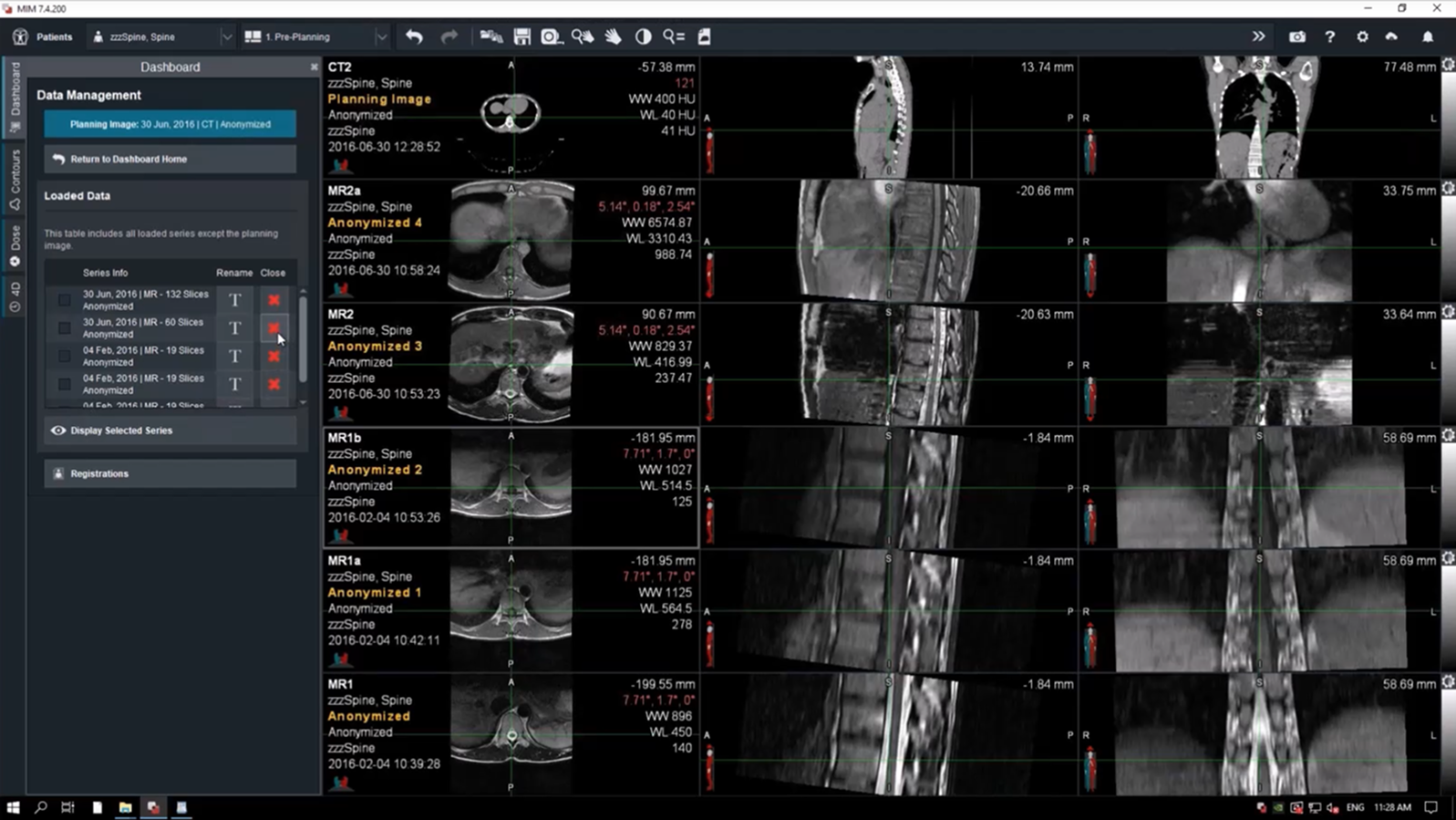Switch to the Contours side tab

point(15,180)
